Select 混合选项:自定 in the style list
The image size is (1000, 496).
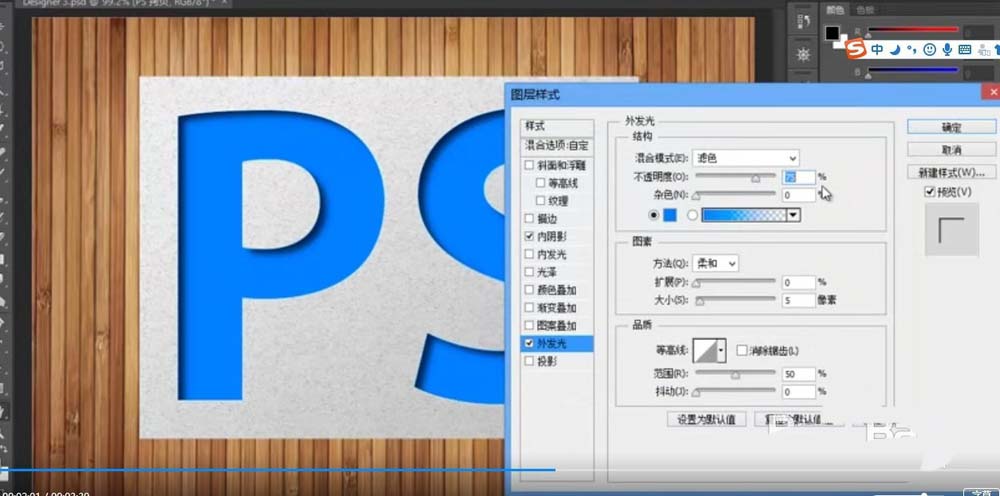point(557,146)
